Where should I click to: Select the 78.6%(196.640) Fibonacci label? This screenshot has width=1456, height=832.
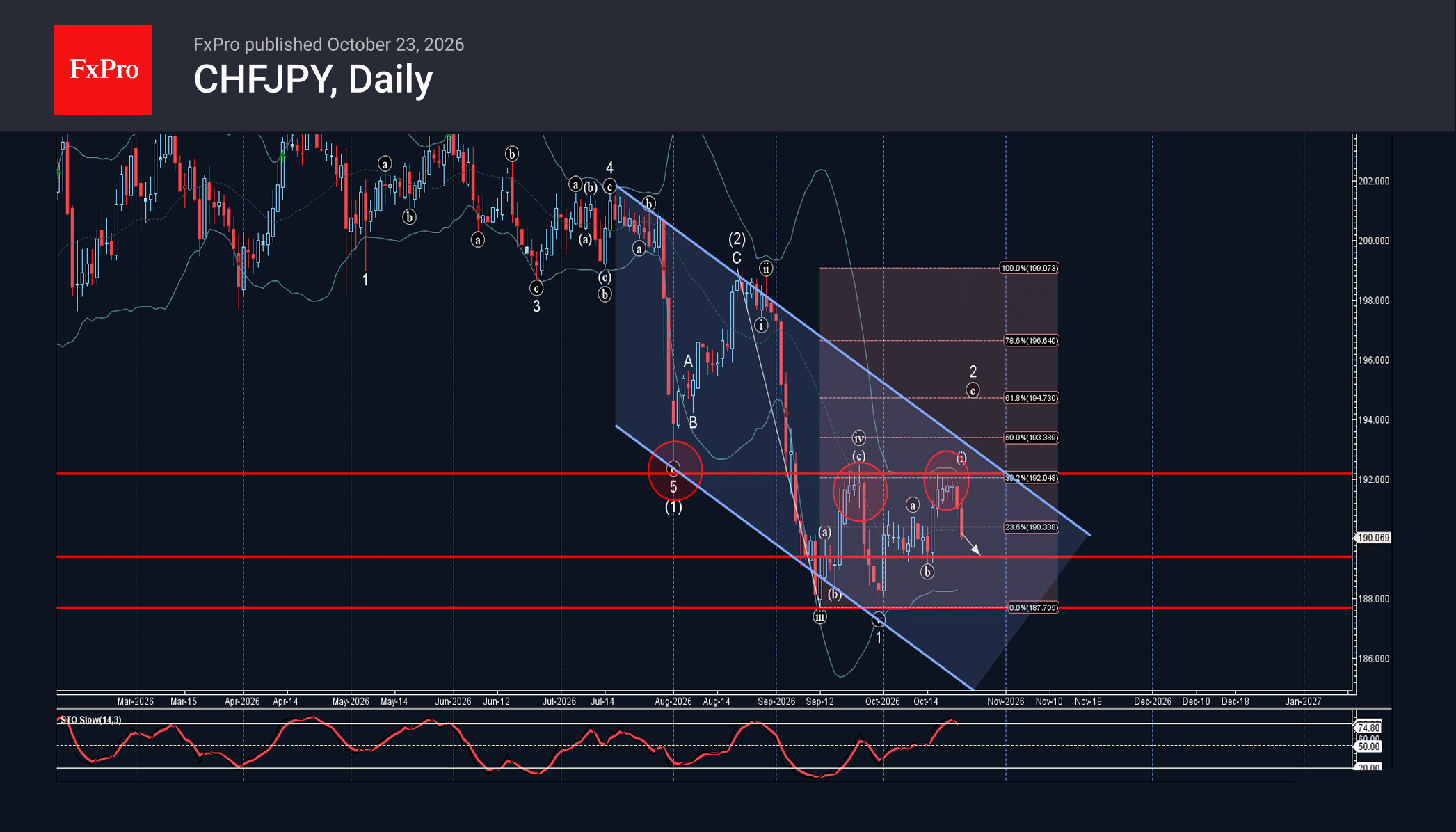(1031, 341)
